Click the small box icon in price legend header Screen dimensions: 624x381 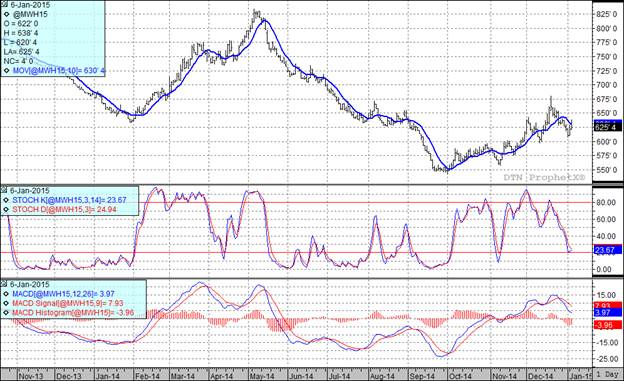click(x=4, y=5)
